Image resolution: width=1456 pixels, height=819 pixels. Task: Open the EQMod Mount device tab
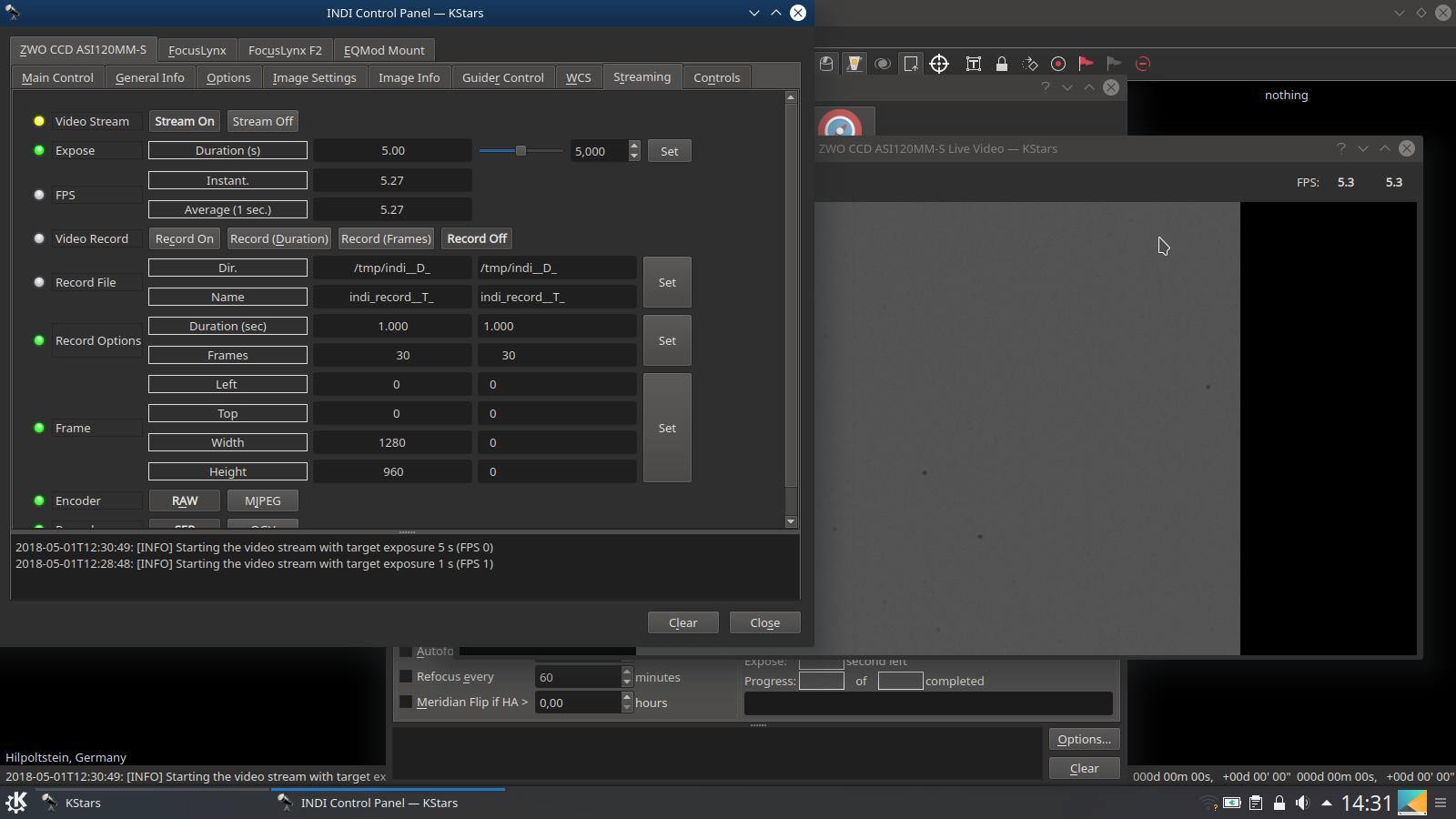384,50
